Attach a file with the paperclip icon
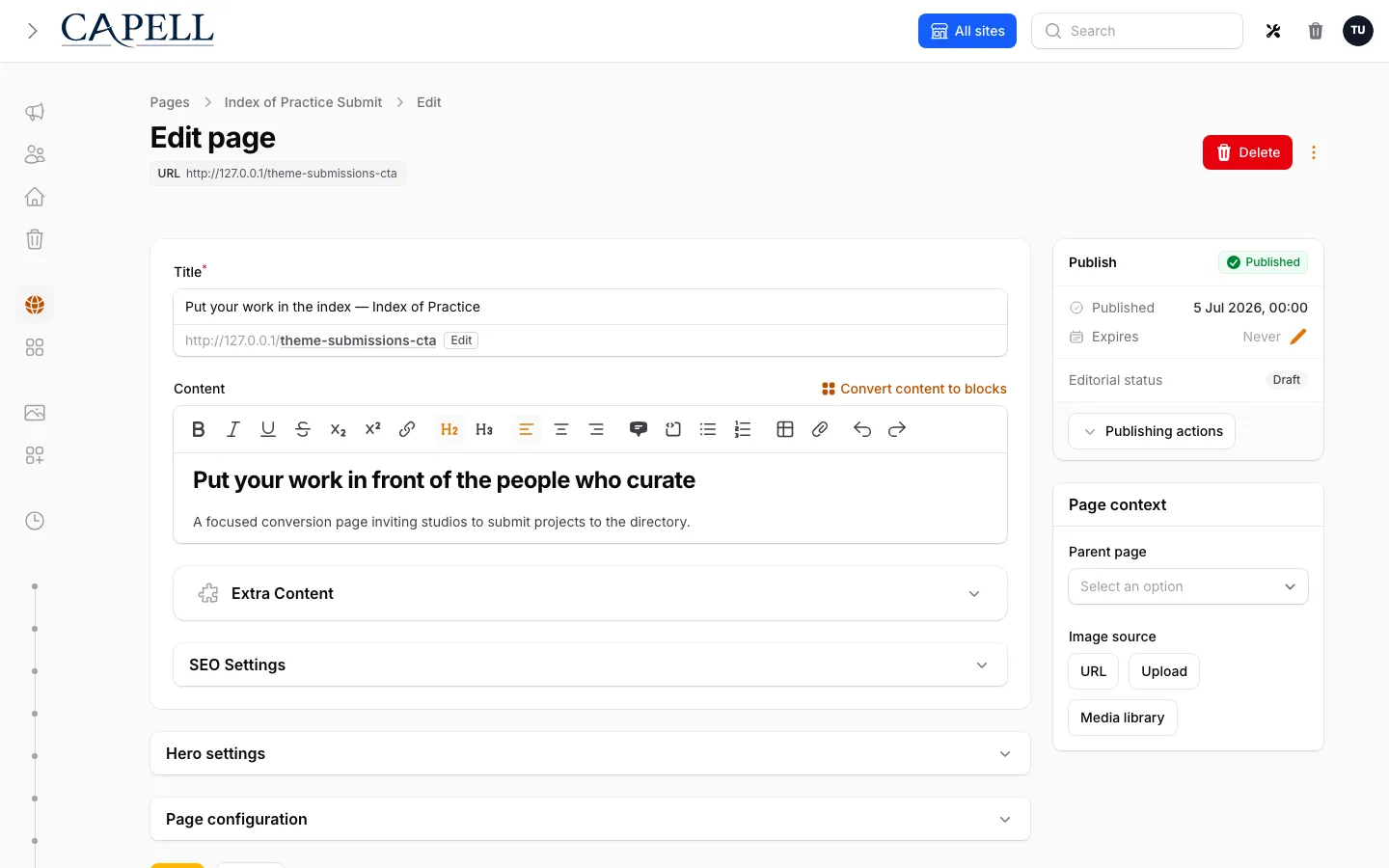Viewport: 1389px width, 868px height. [x=820, y=430]
